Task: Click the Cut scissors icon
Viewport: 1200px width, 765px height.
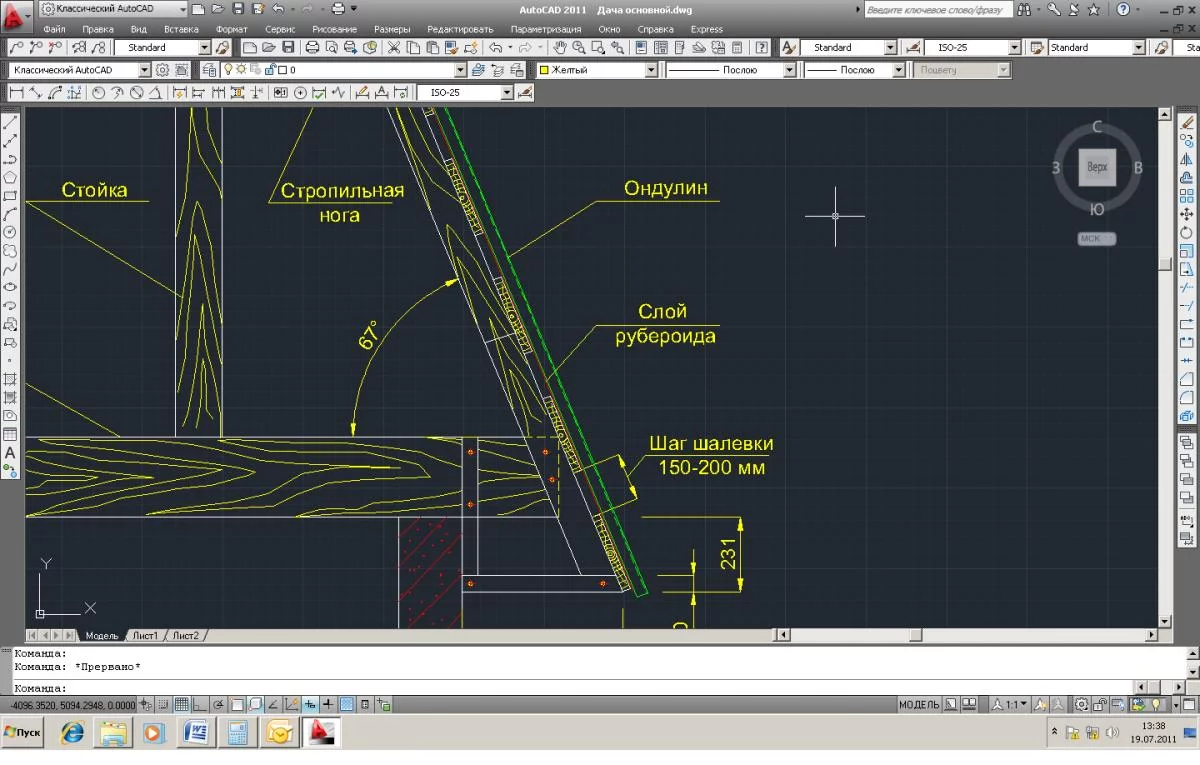Action: pos(394,48)
